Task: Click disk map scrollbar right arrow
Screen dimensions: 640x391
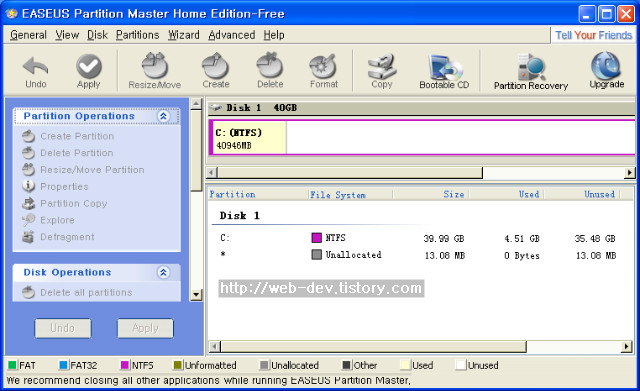Action: pyautogui.click(x=629, y=173)
